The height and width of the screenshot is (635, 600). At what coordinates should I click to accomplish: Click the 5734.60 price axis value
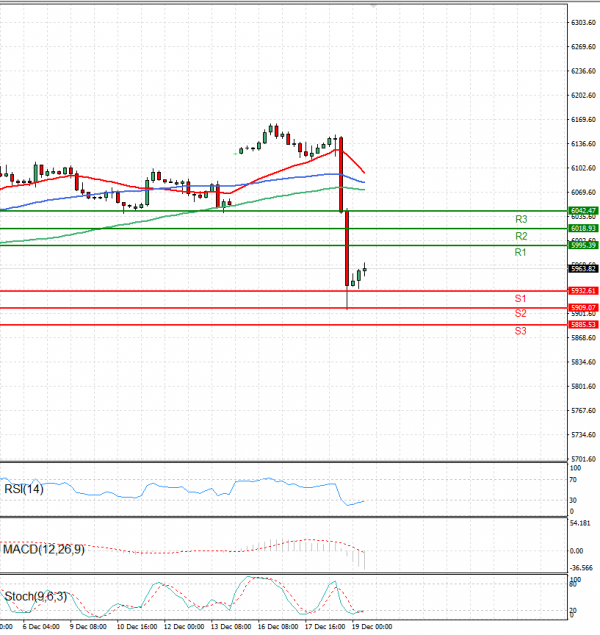pyautogui.click(x=583, y=435)
